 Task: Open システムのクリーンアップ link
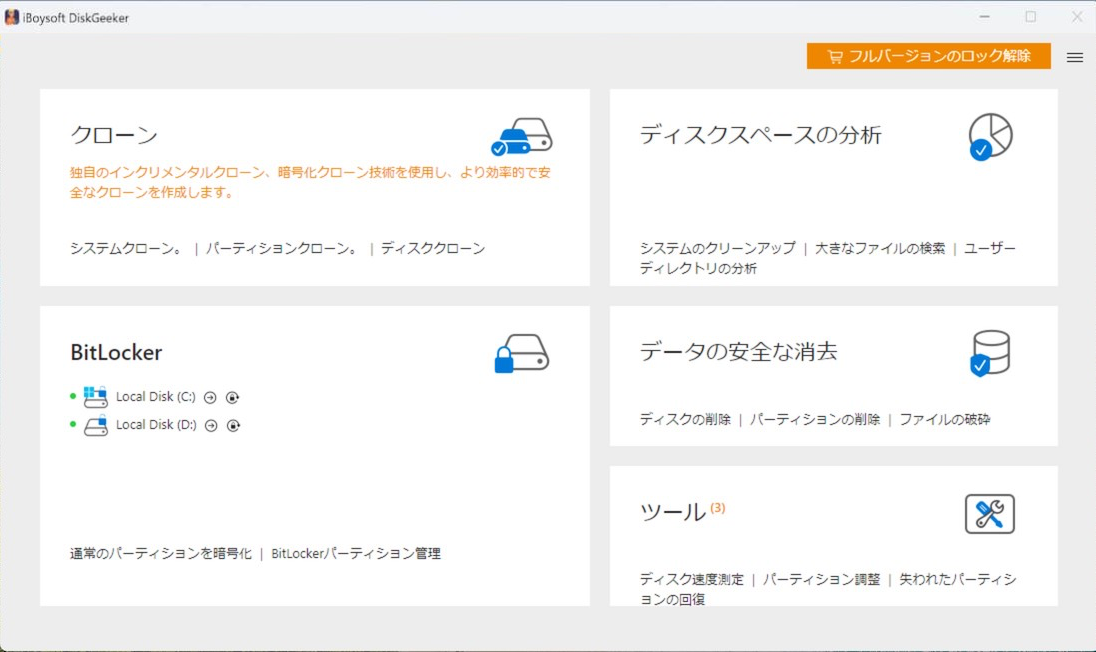717,248
